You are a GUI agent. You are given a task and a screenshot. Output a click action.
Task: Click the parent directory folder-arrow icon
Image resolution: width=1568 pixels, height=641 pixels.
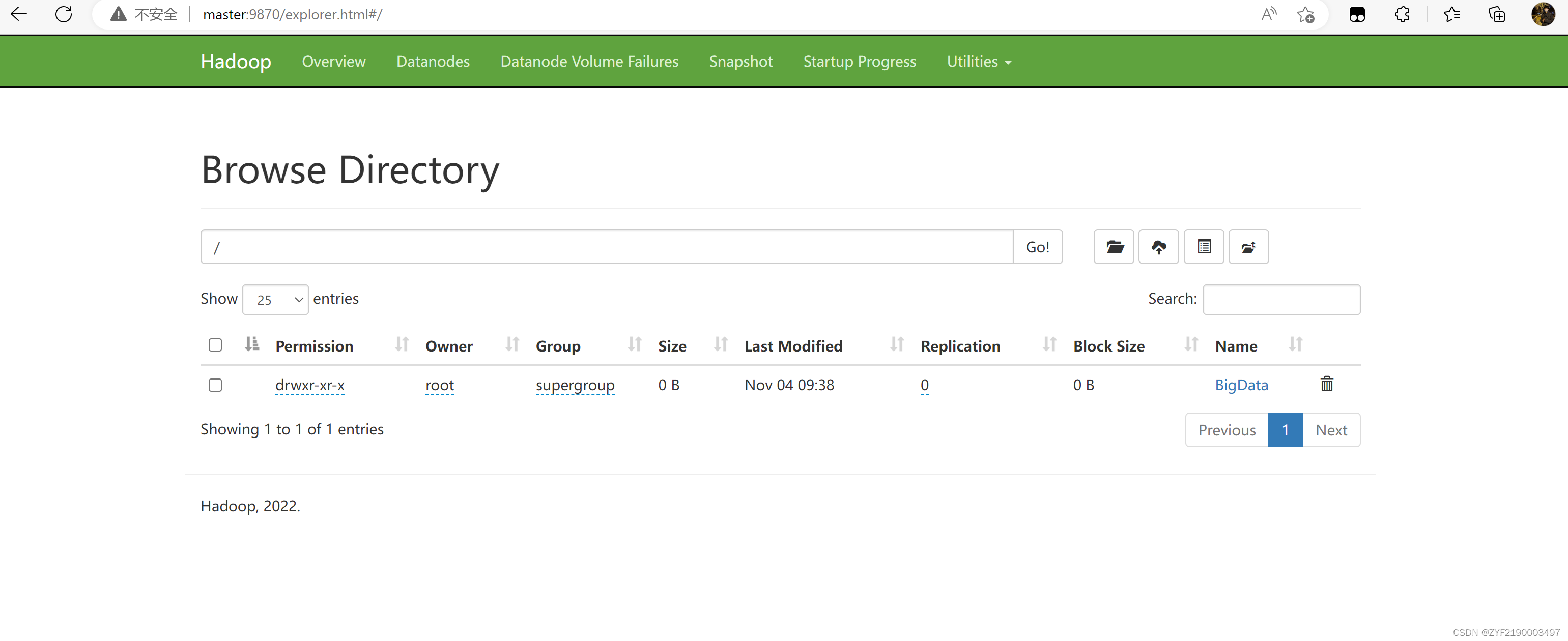pyautogui.click(x=1248, y=247)
